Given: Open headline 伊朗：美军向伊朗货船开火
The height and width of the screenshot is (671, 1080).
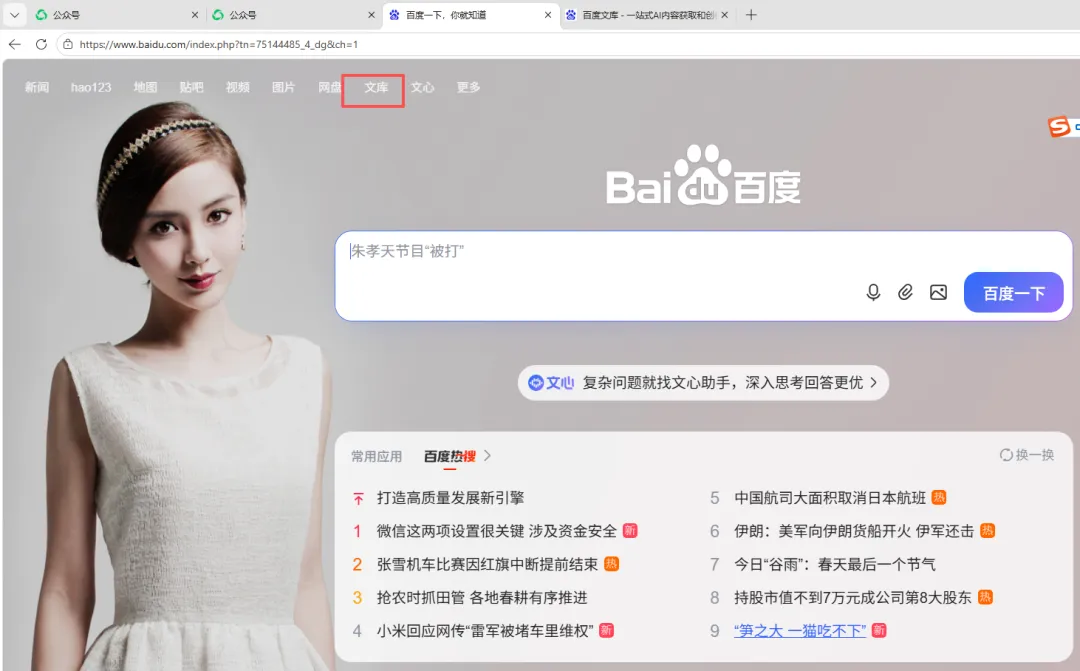Looking at the screenshot, I should point(854,530).
